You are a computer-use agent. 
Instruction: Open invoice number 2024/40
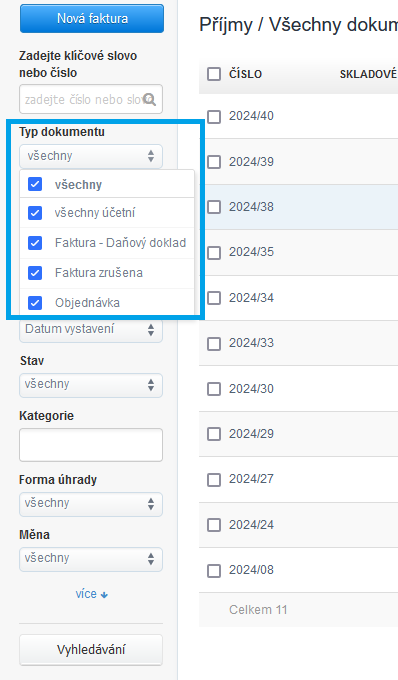[251, 116]
